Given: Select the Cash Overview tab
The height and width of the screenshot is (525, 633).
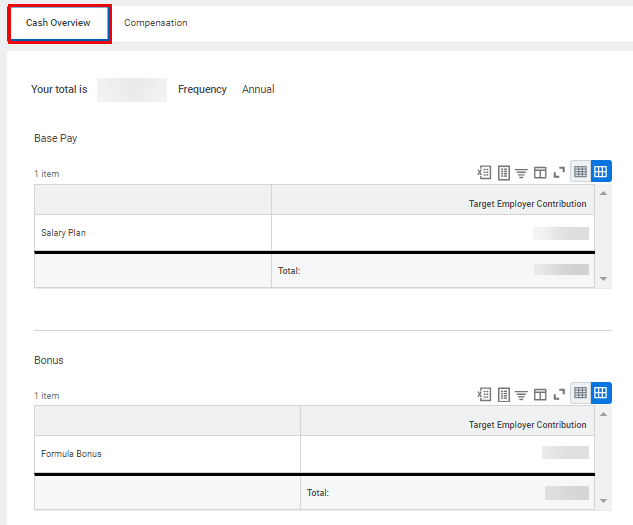Looking at the screenshot, I should point(58,23).
